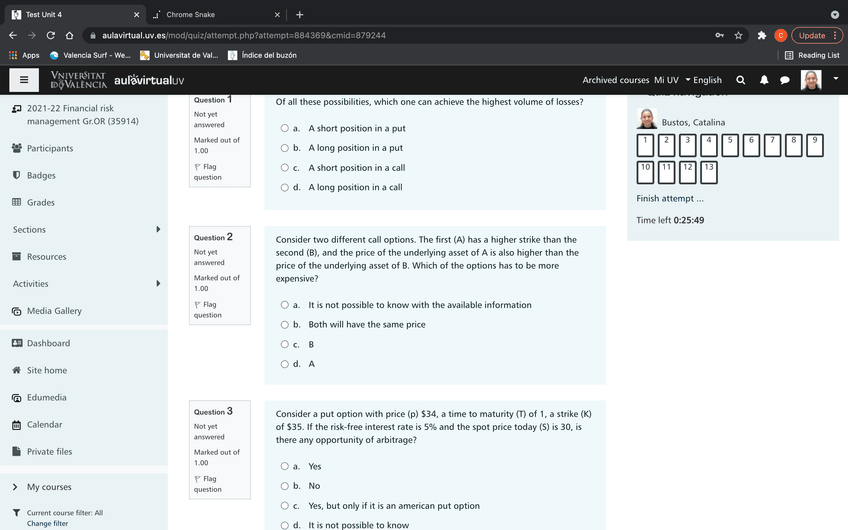848x530 pixels.
Task: Click the 'Finish attempt ...' link
Action: click(670, 198)
